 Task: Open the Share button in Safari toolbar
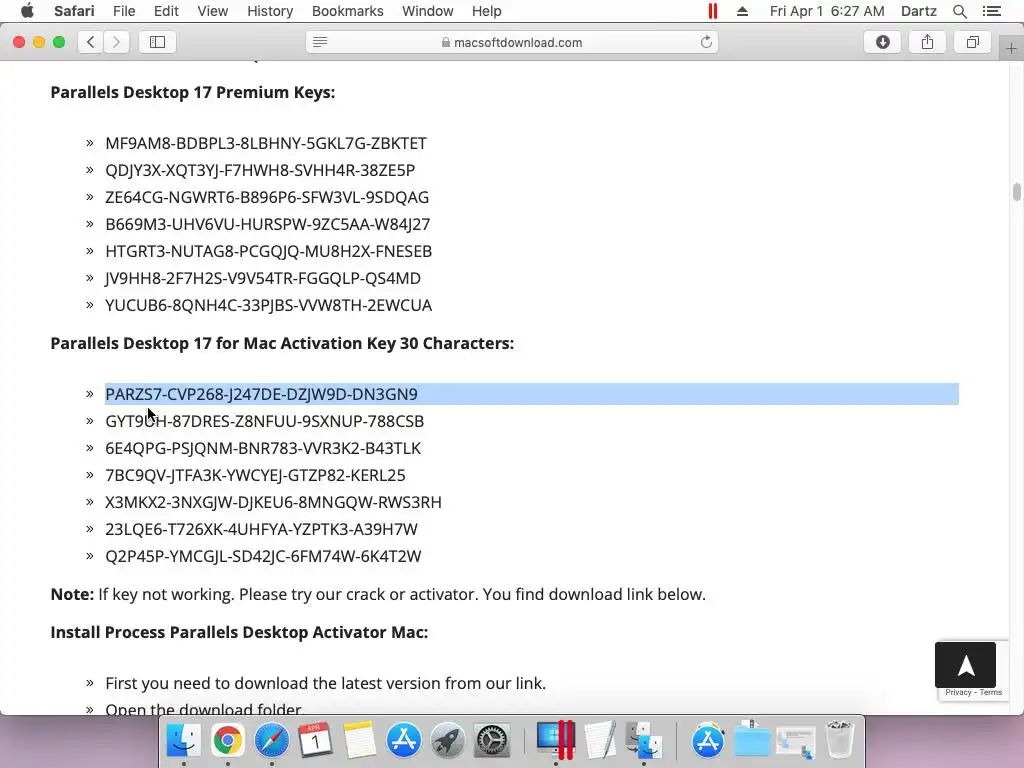click(x=927, y=42)
